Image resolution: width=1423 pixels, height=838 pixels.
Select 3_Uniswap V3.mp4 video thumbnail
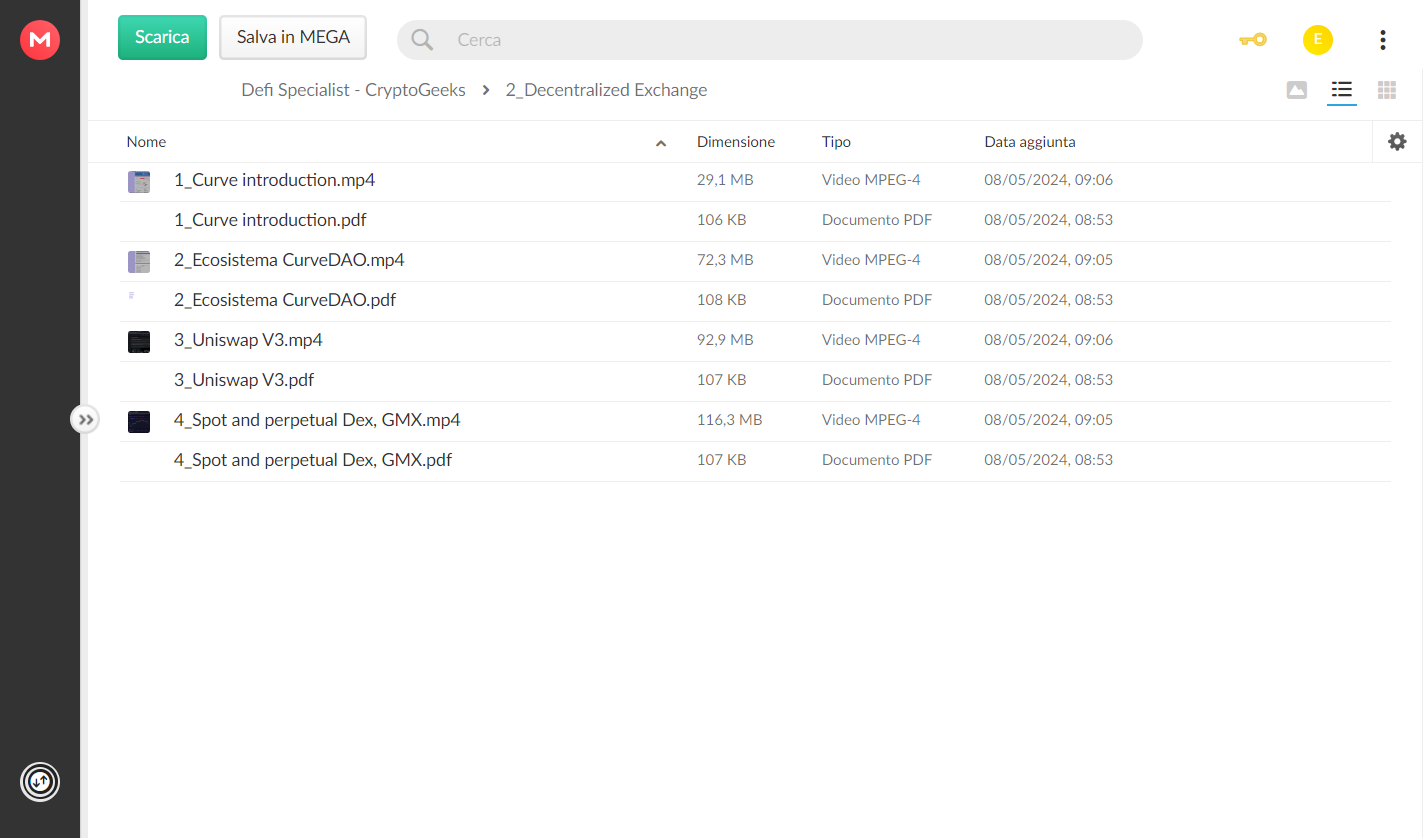coord(139,342)
